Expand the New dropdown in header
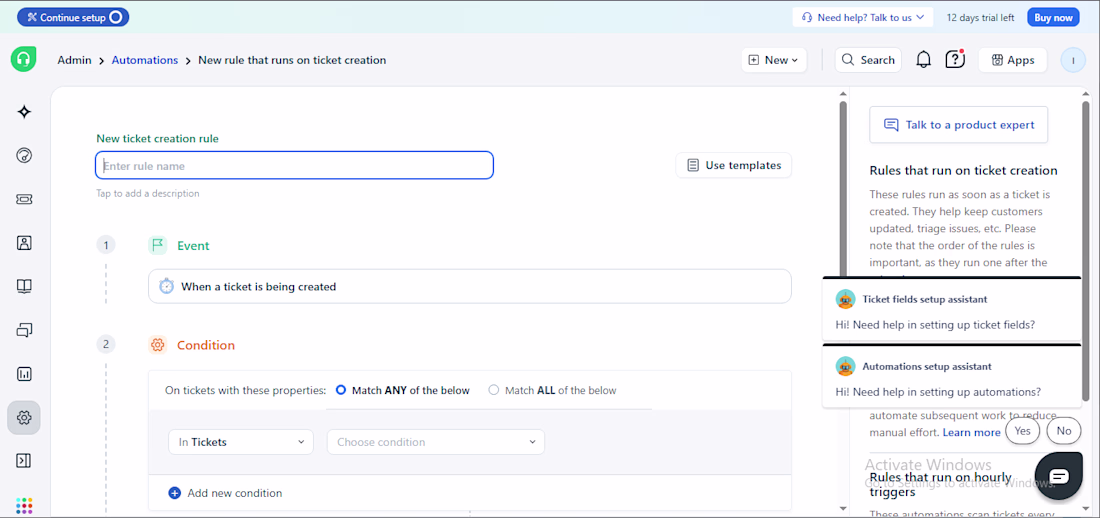This screenshot has width=1100, height=518. pos(774,60)
